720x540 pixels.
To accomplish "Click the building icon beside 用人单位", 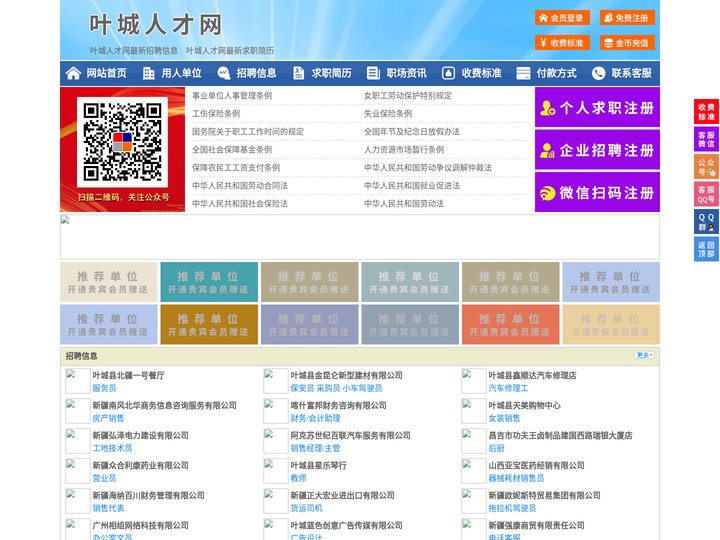I will point(148,73).
